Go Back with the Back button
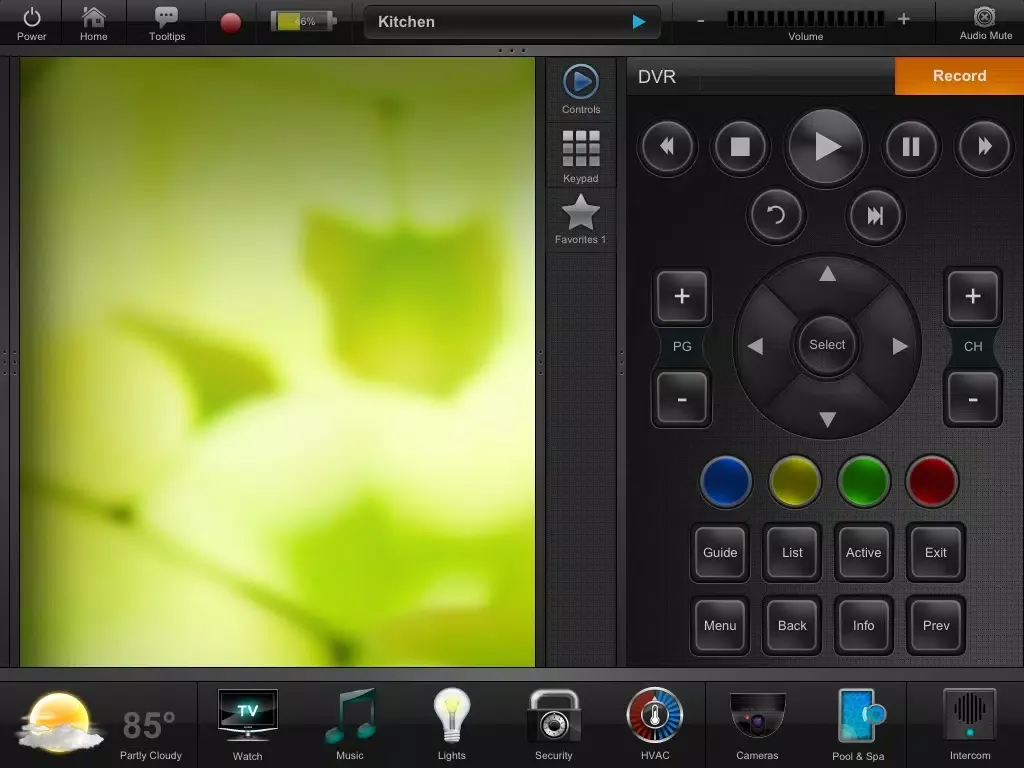This screenshot has height=768, width=1024. point(792,626)
